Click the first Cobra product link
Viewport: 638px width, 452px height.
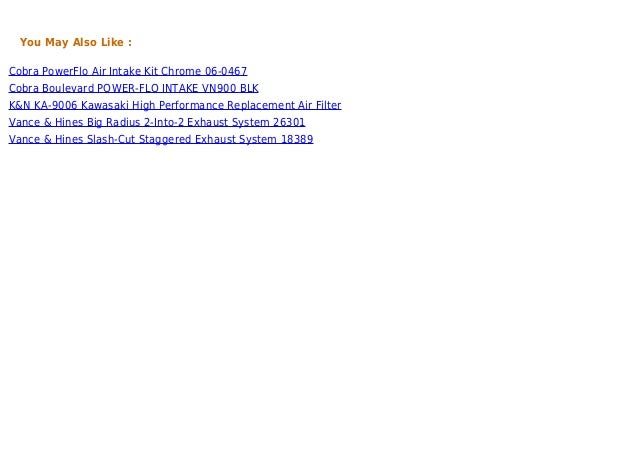(x=128, y=71)
